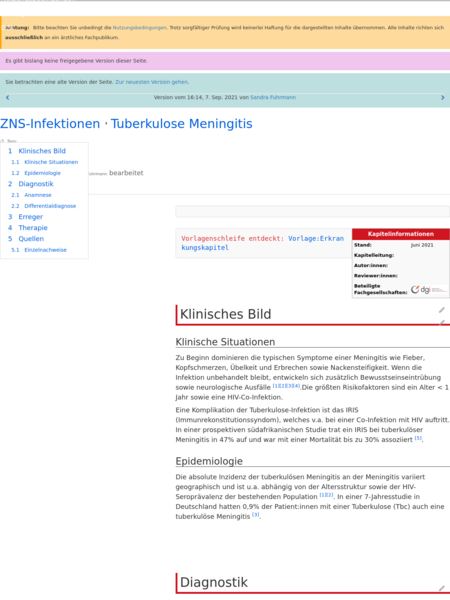Jump to '1 Klinisches Bild' in contents
450x600 pixels.
tap(37, 151)
